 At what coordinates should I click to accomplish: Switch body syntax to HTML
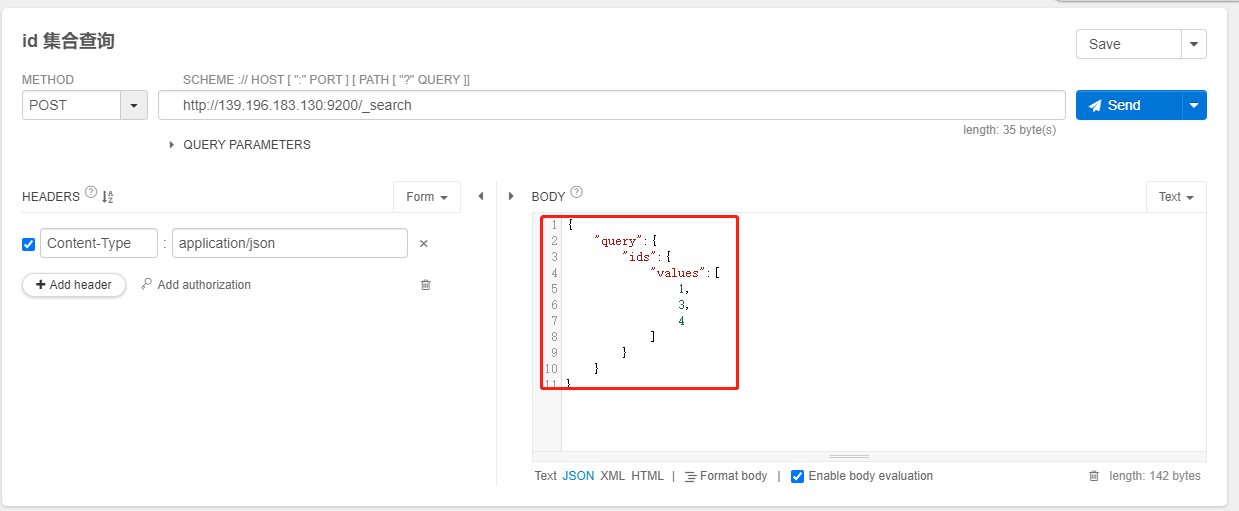647,476
